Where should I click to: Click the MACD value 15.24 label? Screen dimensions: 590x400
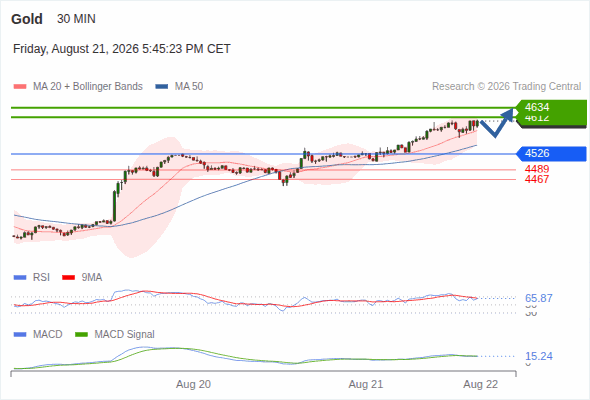click(539, 356)
